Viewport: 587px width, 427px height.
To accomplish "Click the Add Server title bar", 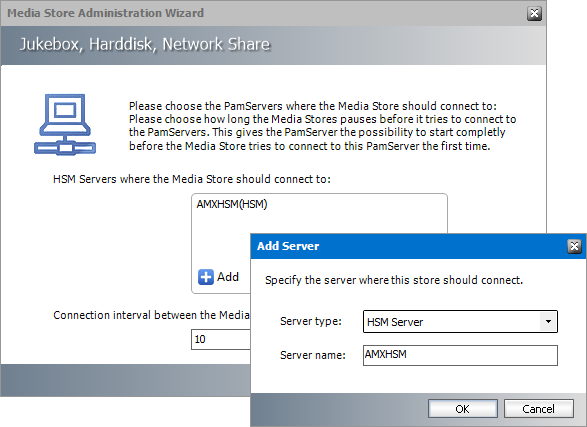I will pos(408,246).
